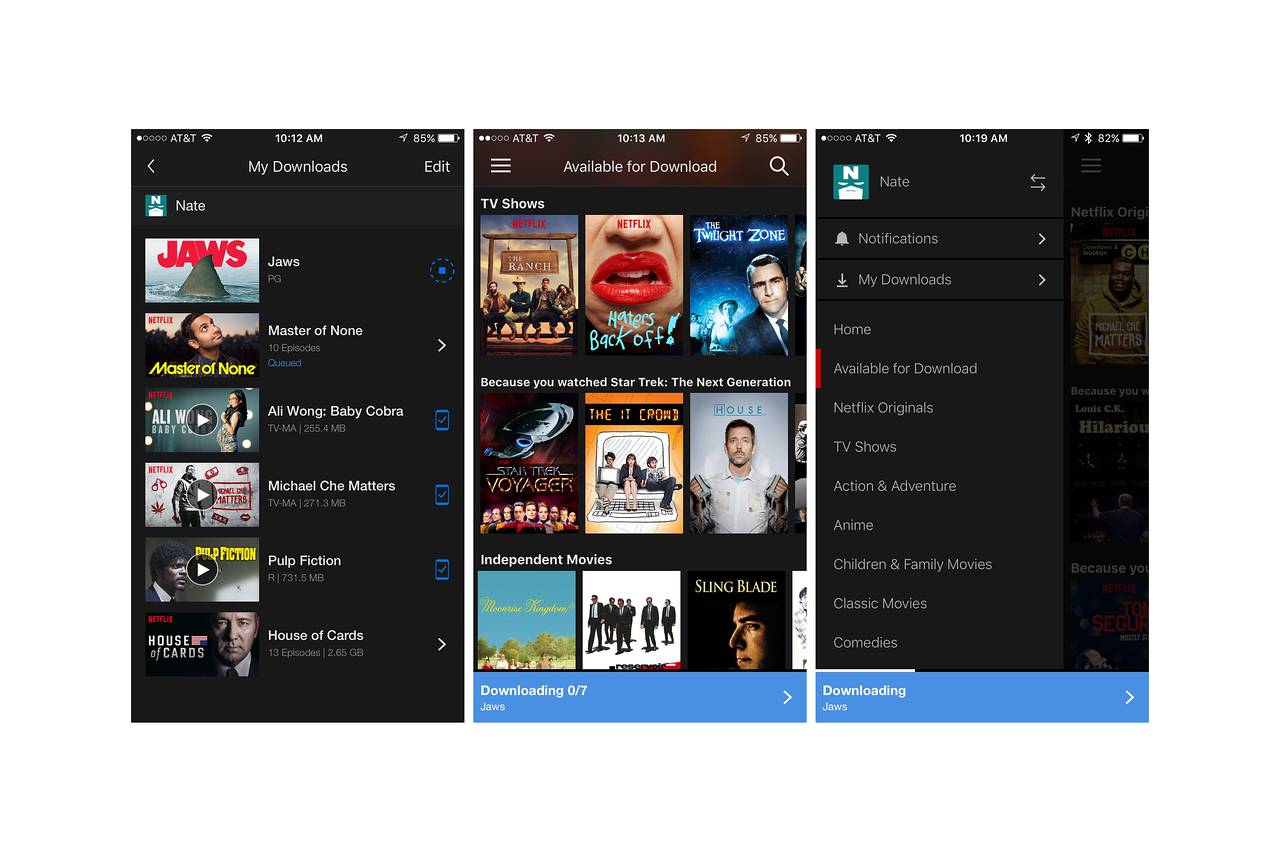This screenshot has height=853, width=1280.
Task: Tap Nate avatar in side menu
Action: click(x=851, y=182)
